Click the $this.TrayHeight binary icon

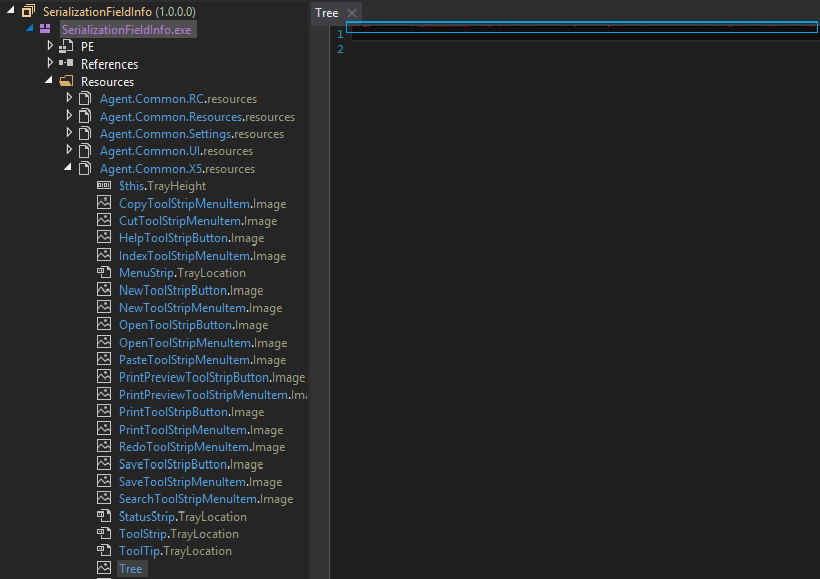click(x=104, y=186)
